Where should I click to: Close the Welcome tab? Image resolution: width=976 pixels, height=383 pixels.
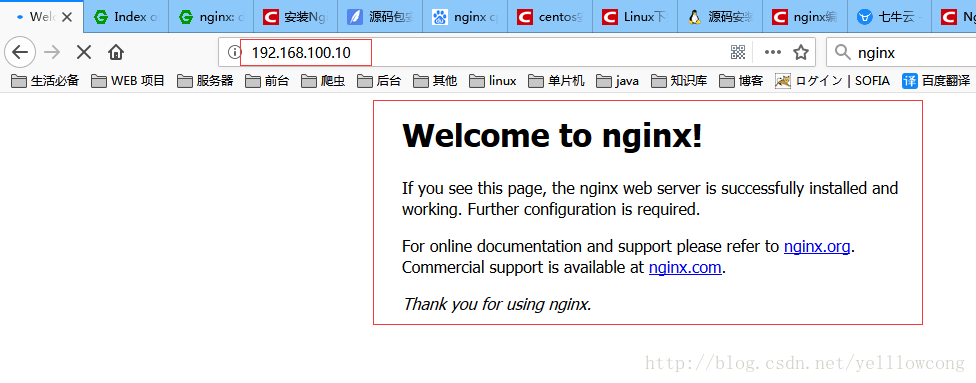tap(68, 17)
